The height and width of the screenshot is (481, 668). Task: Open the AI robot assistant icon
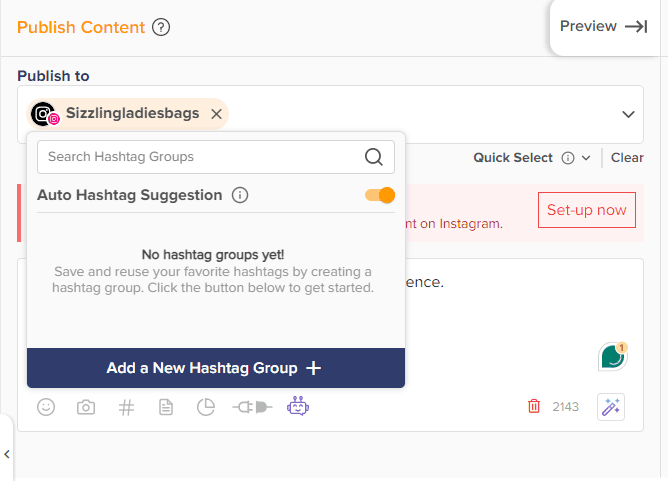pyautogui.click(x=298, y=406)
